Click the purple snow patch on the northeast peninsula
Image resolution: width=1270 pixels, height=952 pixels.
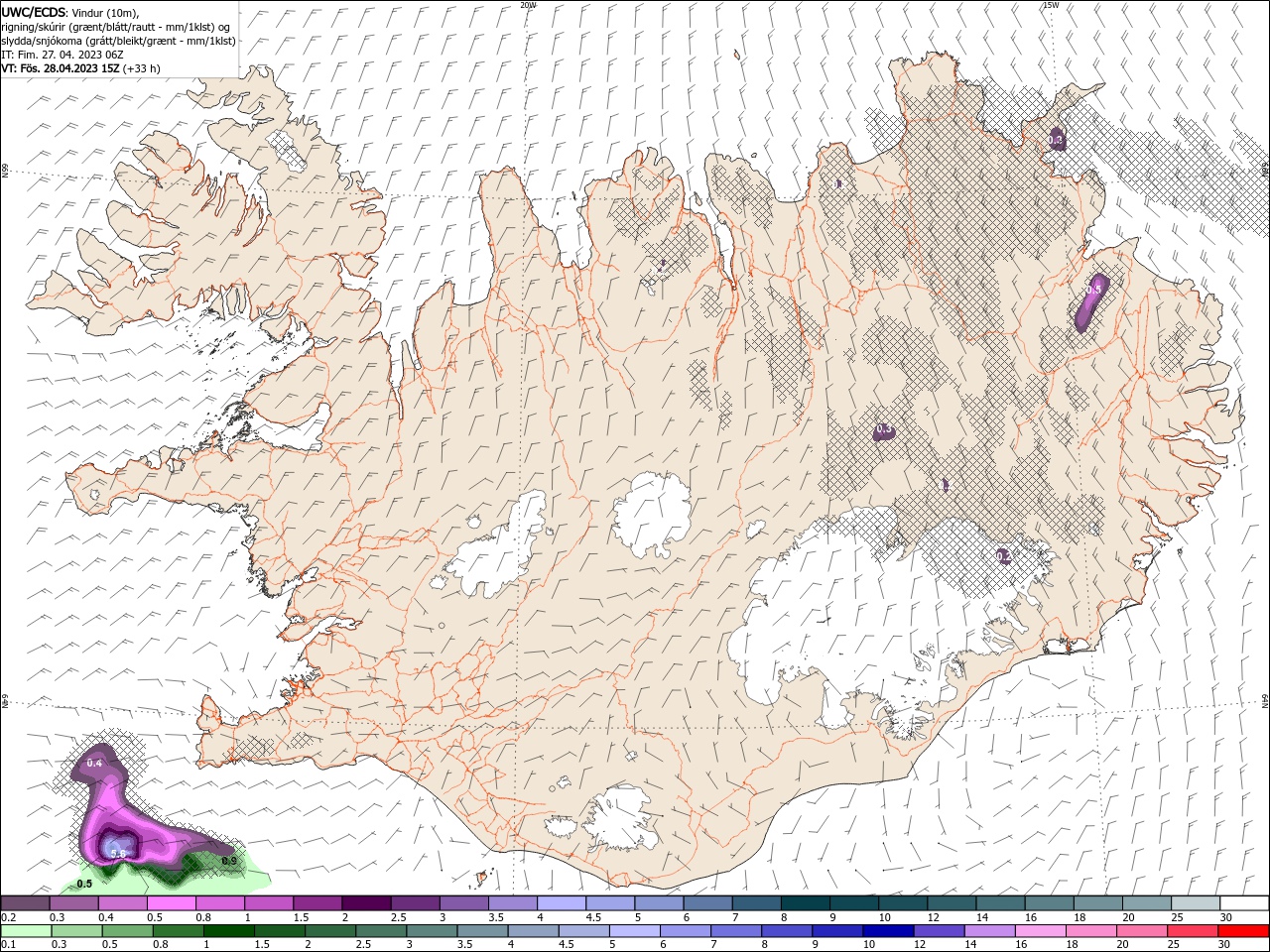[1056, 139]
